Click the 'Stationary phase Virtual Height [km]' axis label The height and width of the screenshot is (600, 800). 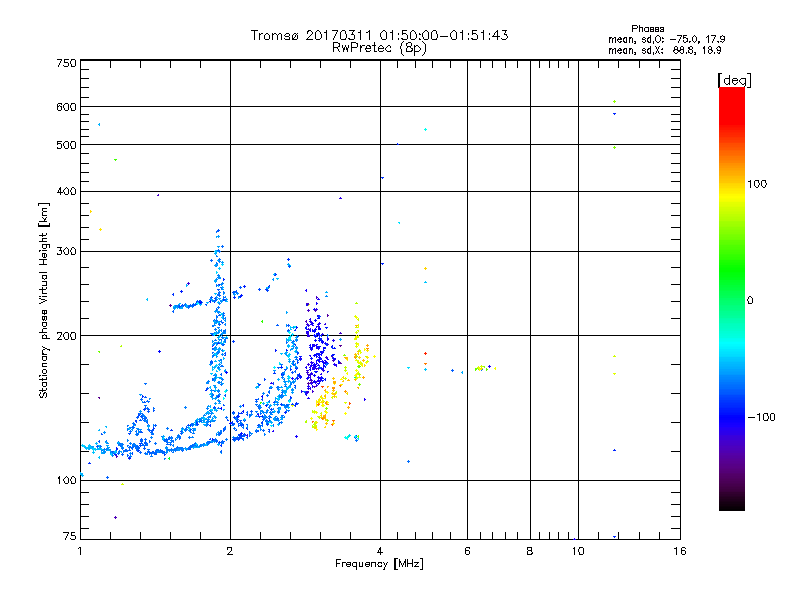[x=44, y=300]
